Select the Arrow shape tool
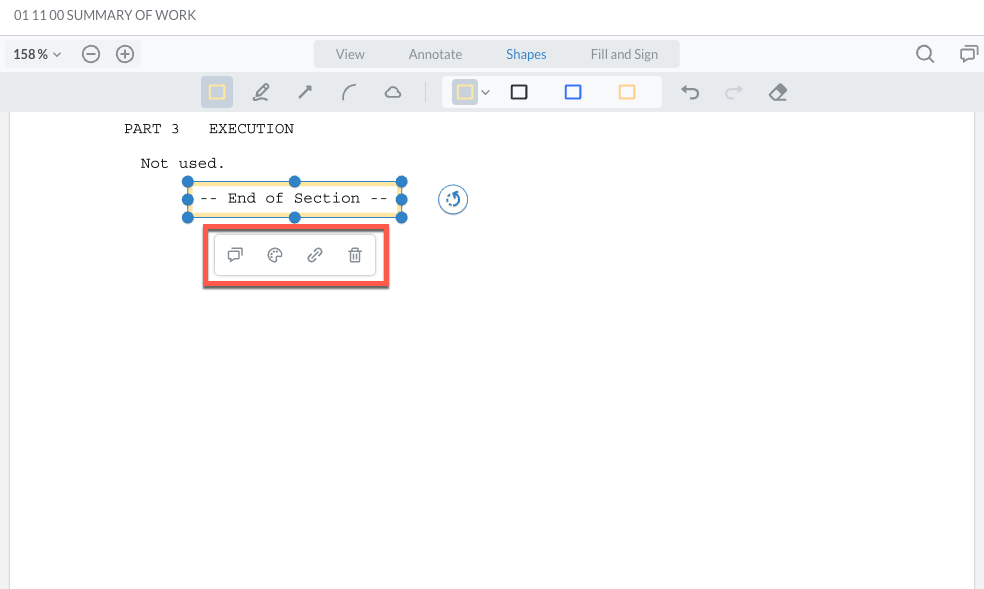The image size is (984, 589). tap(305, 92)
